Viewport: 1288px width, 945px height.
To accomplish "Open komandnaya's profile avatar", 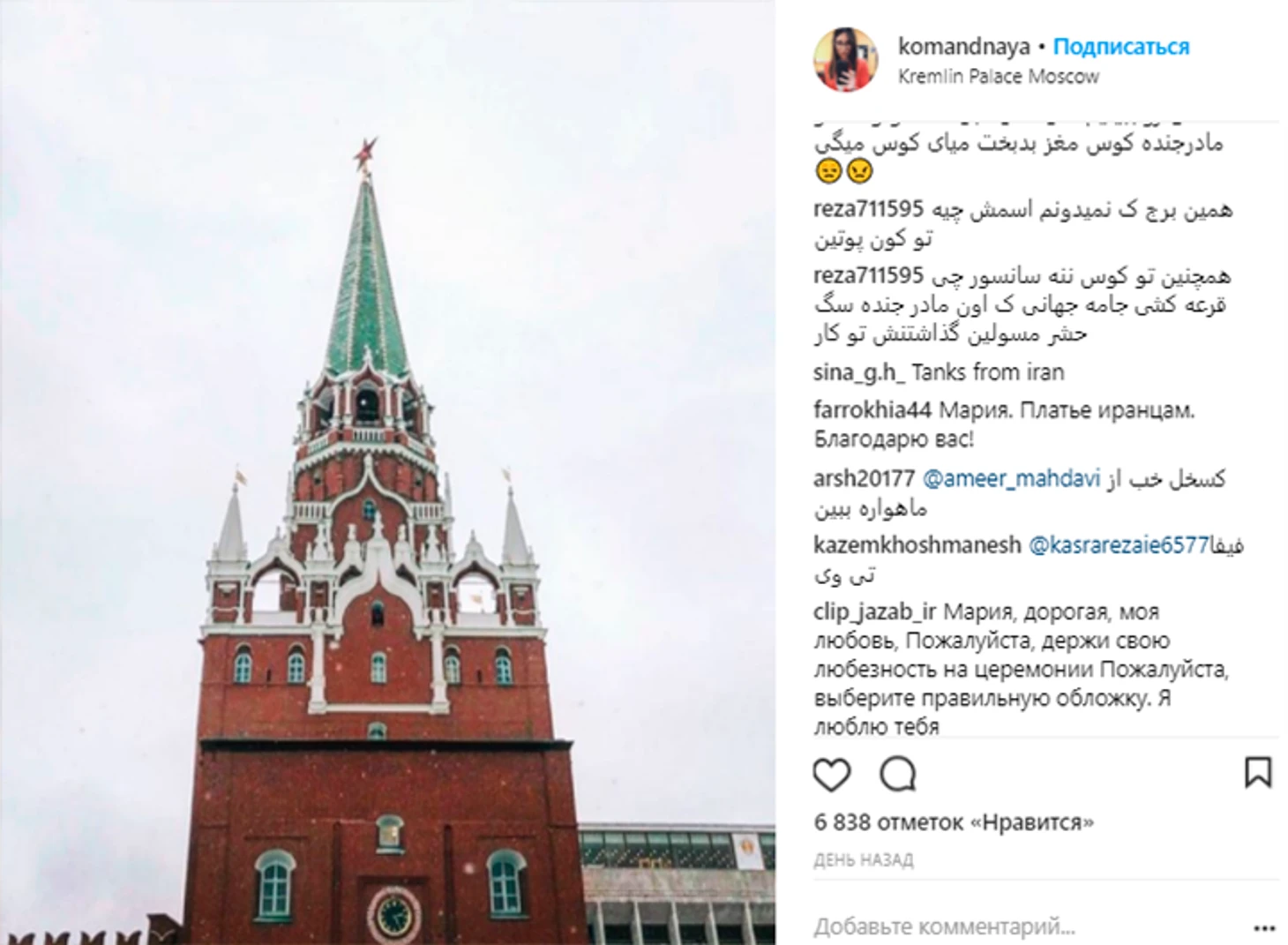I will 845,59.
